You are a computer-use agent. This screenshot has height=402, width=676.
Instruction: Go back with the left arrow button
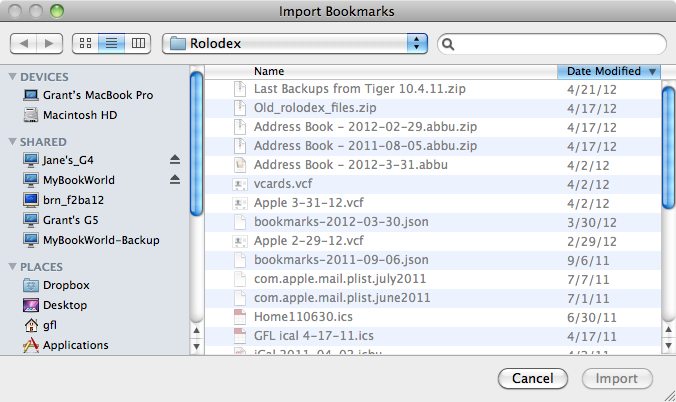tap(24, 44)
